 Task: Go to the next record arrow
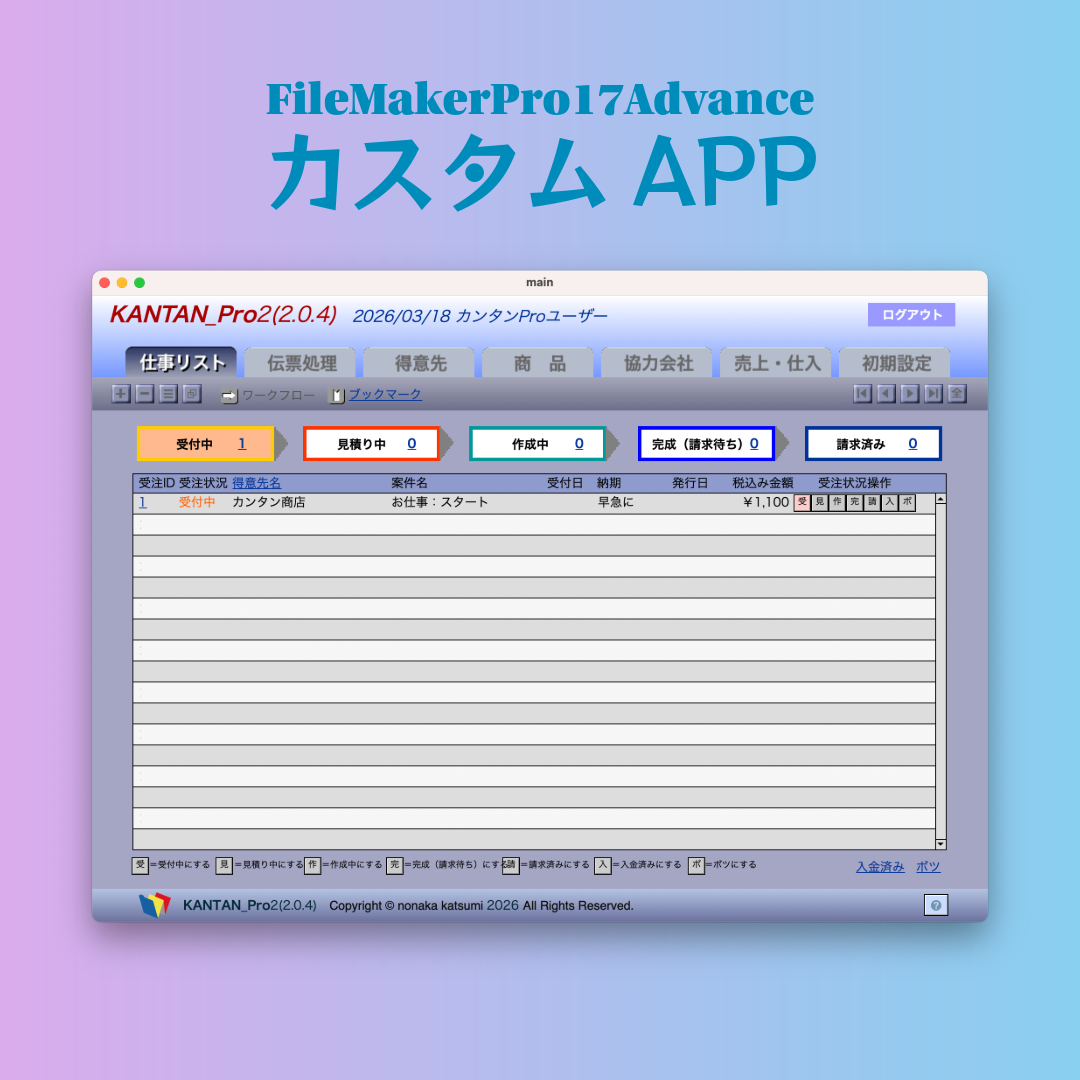[909, 394]
